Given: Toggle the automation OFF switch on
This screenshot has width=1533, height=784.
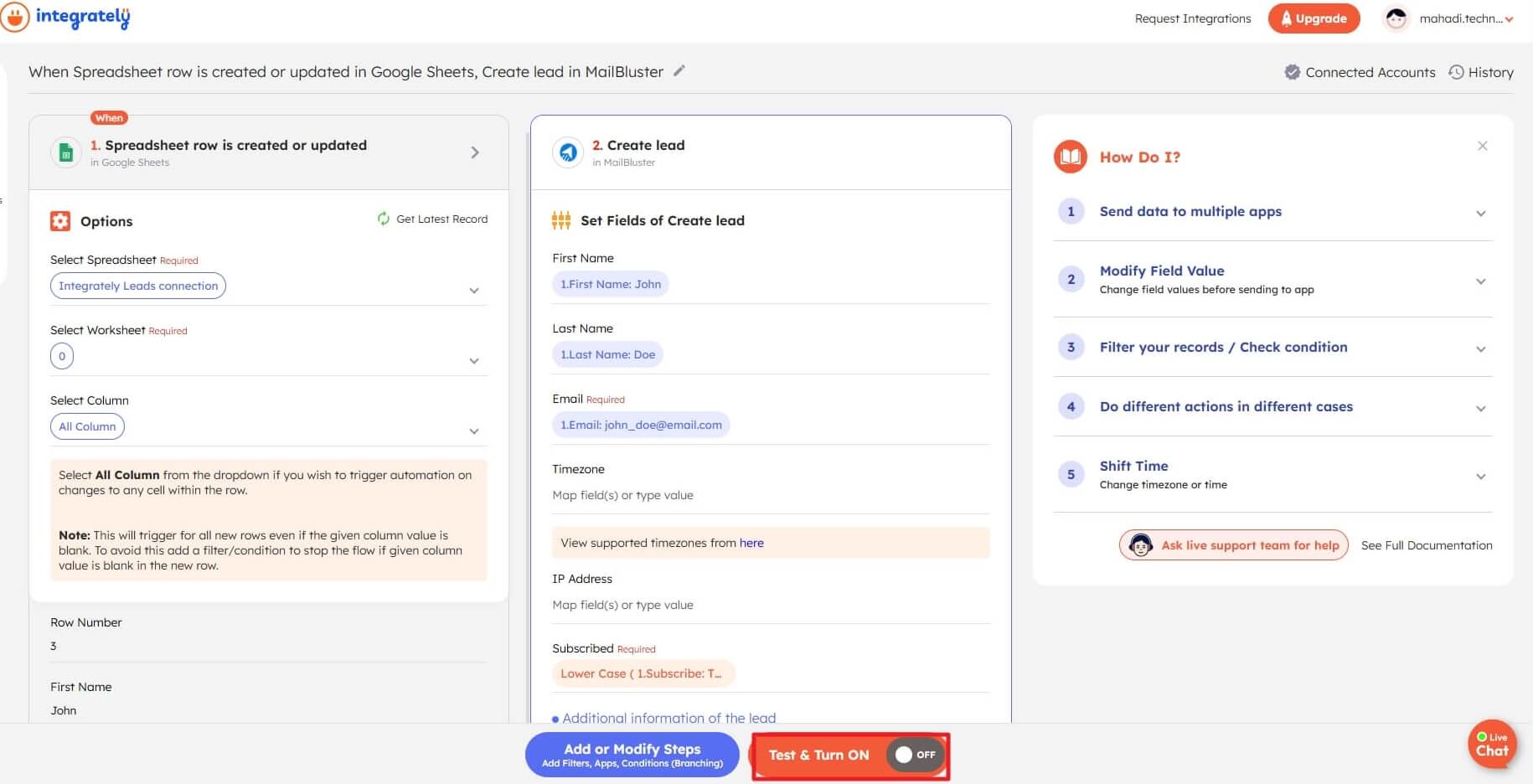Looking at the screenshot, I should [x=915, y=755].
